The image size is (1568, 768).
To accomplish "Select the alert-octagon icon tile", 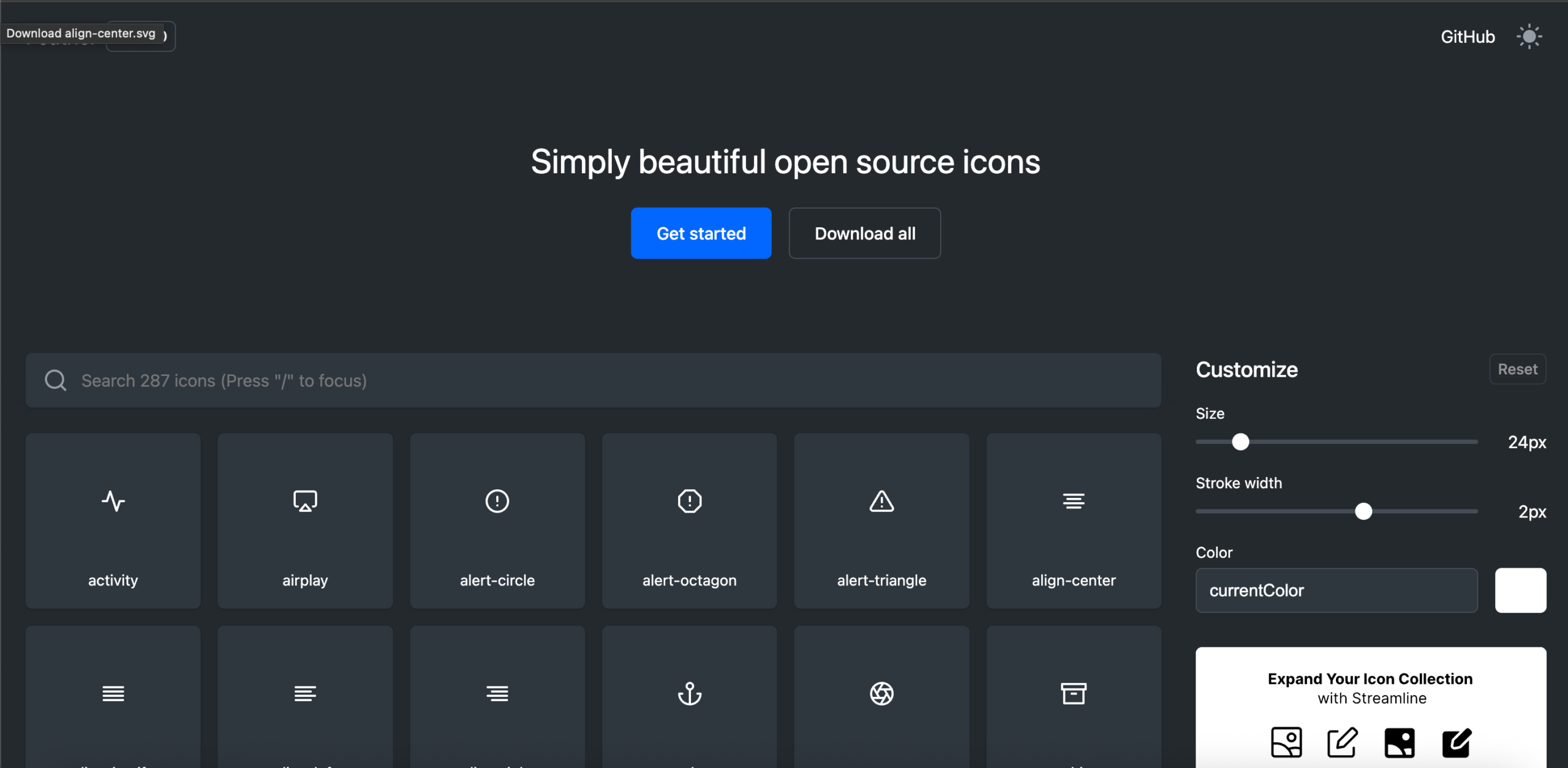I will click(690, 521).
